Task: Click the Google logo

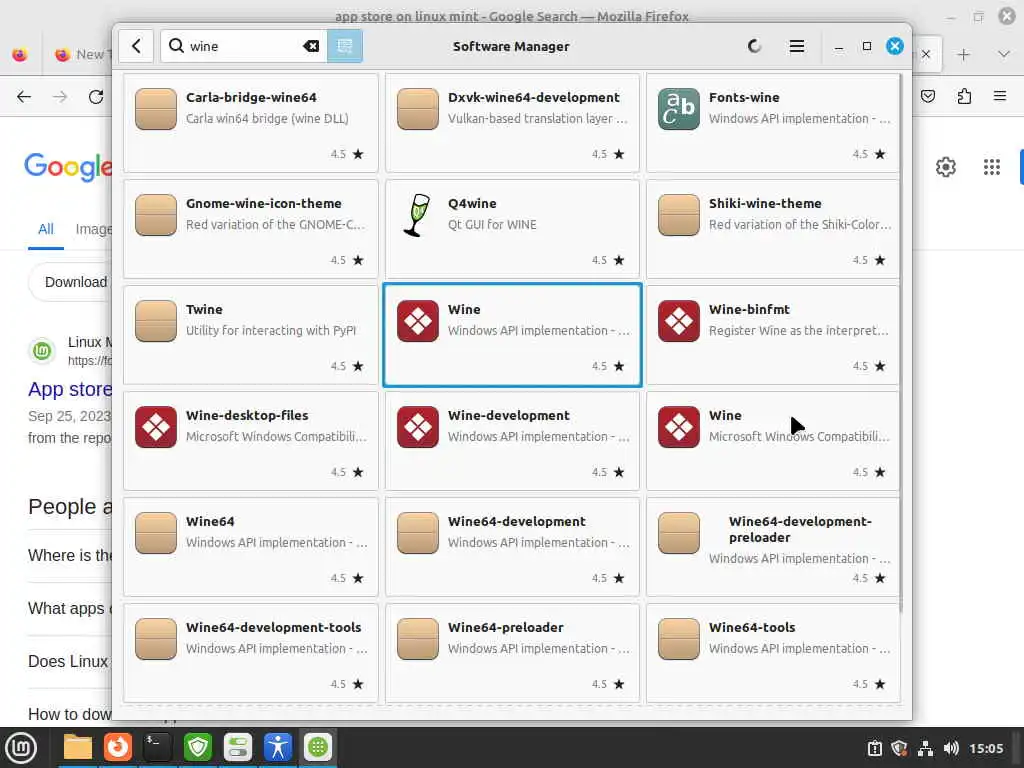Action: pos(68,167)
